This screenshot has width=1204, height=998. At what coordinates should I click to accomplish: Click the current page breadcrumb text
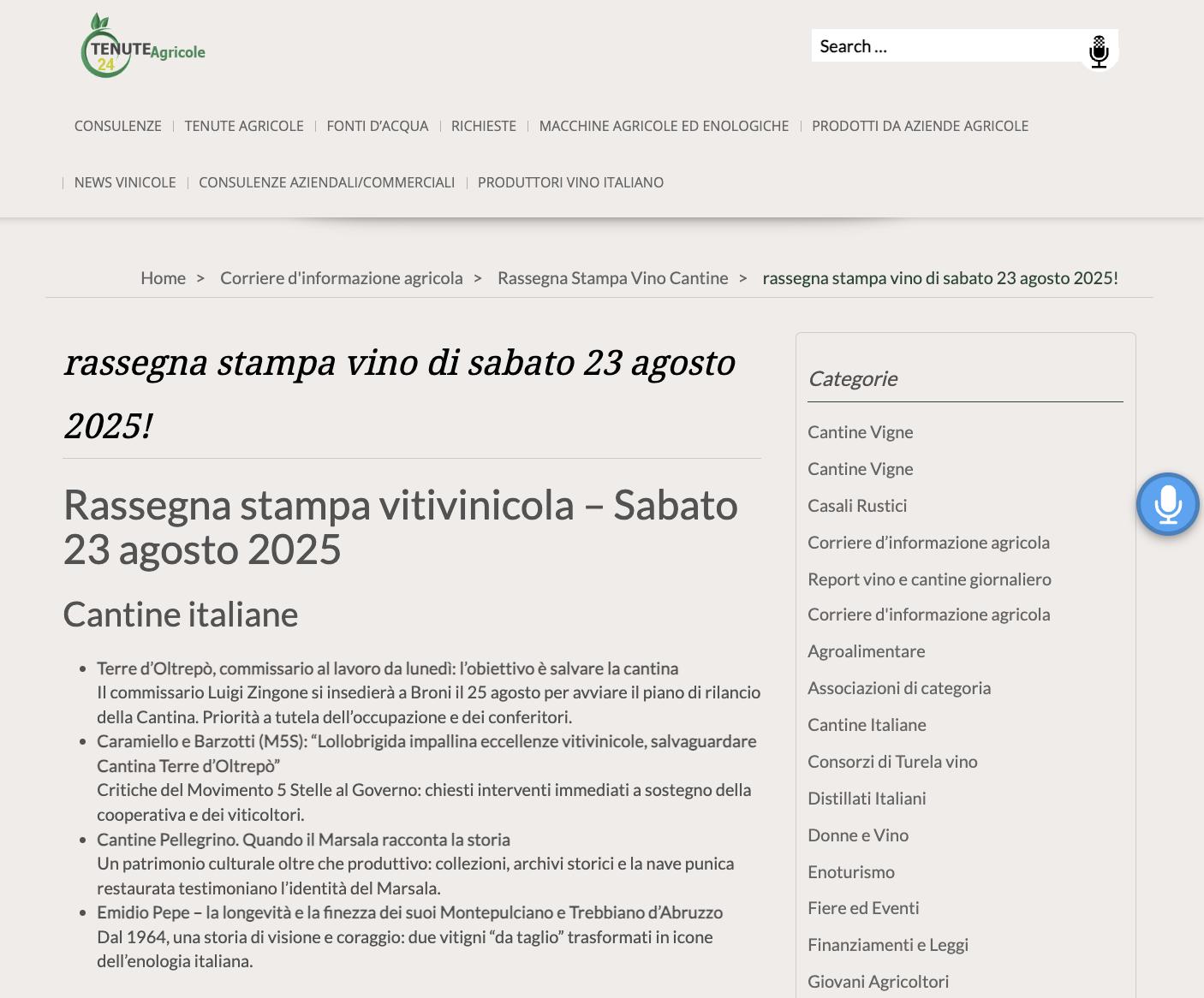(x=940, y=278)
